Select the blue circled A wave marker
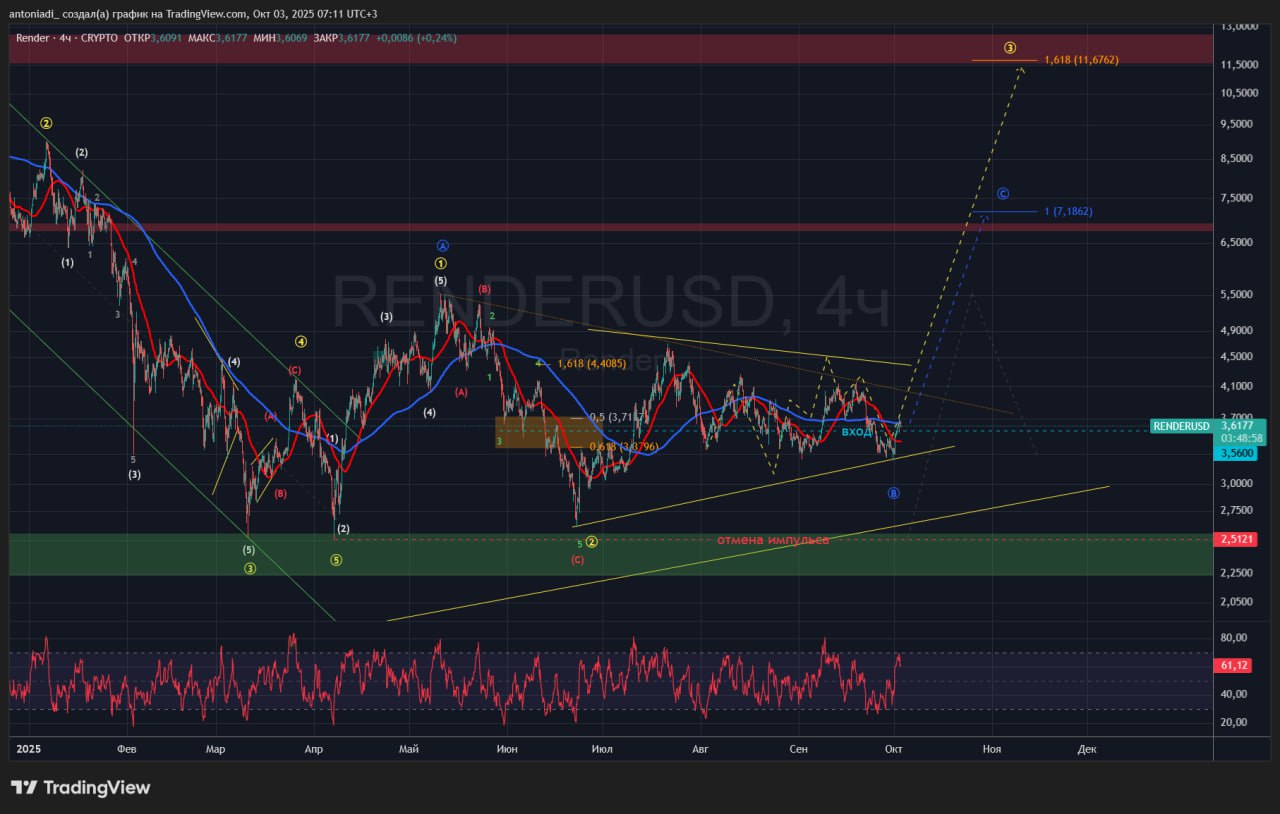Image resolution: width=1280 pixels, height=814 pixels. (x=442, y=245)
